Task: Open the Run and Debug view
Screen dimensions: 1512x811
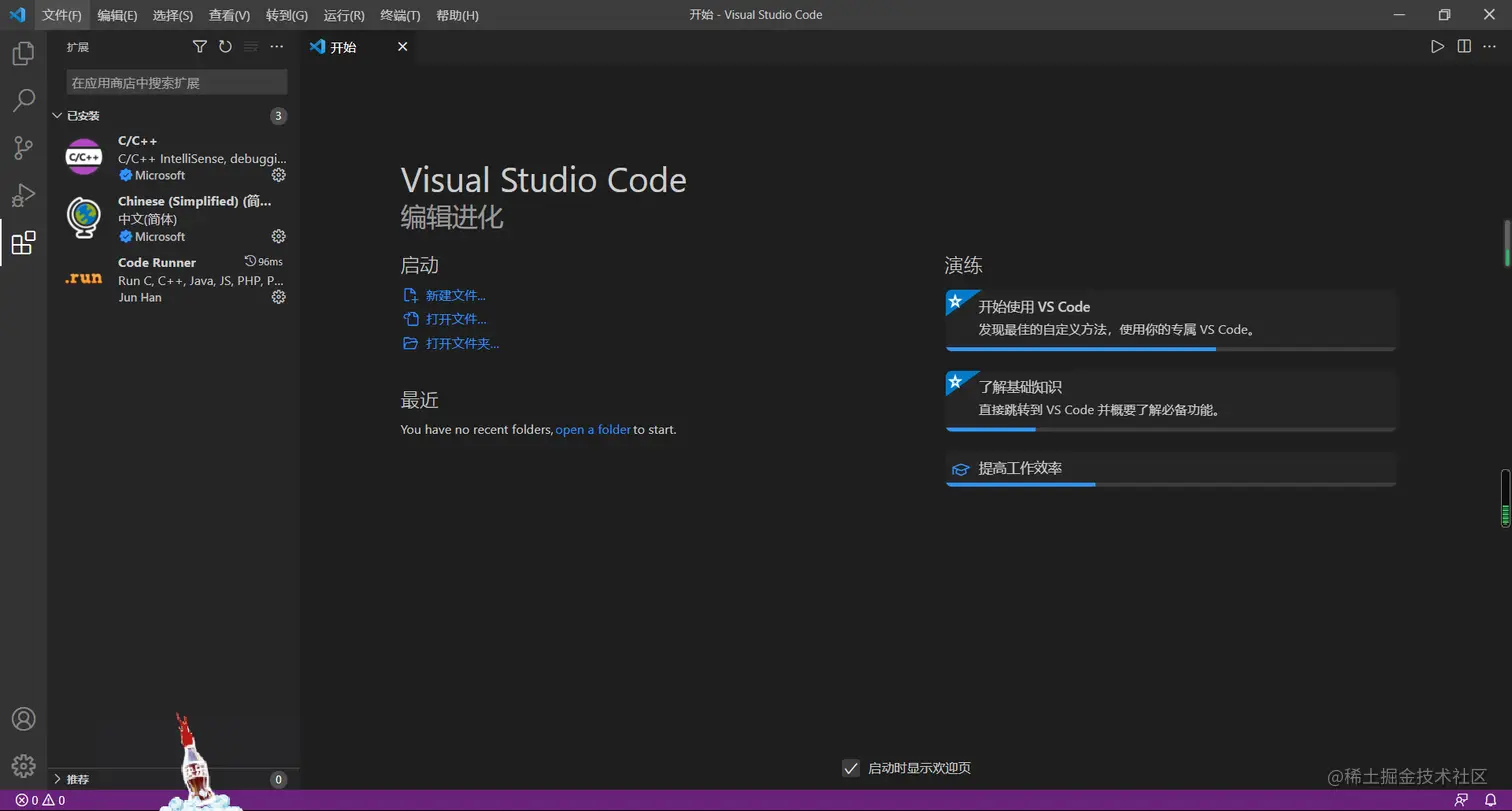Action: pyautogui.click(x=23, y=195)
